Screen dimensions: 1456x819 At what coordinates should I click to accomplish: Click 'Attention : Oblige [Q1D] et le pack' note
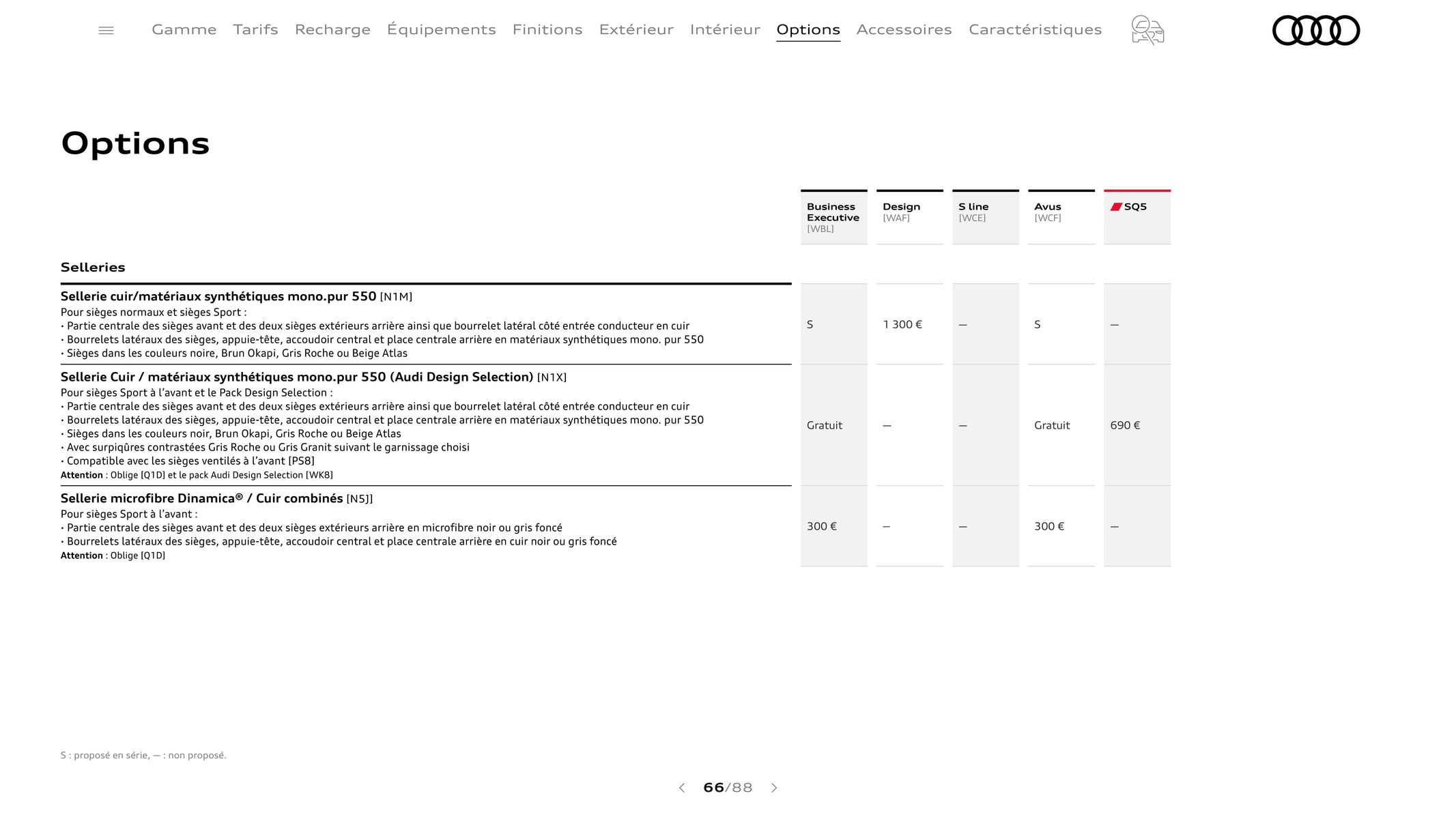197,475
